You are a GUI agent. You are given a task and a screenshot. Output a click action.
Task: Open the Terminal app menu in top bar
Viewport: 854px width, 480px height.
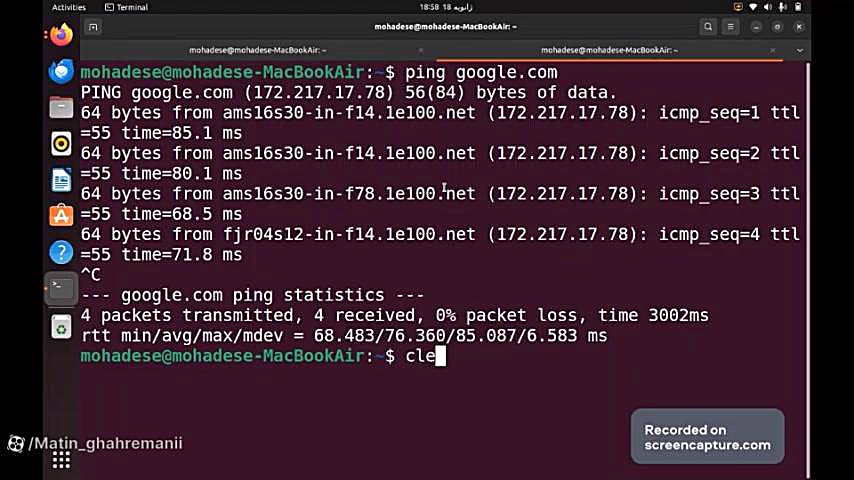[126, 7]
